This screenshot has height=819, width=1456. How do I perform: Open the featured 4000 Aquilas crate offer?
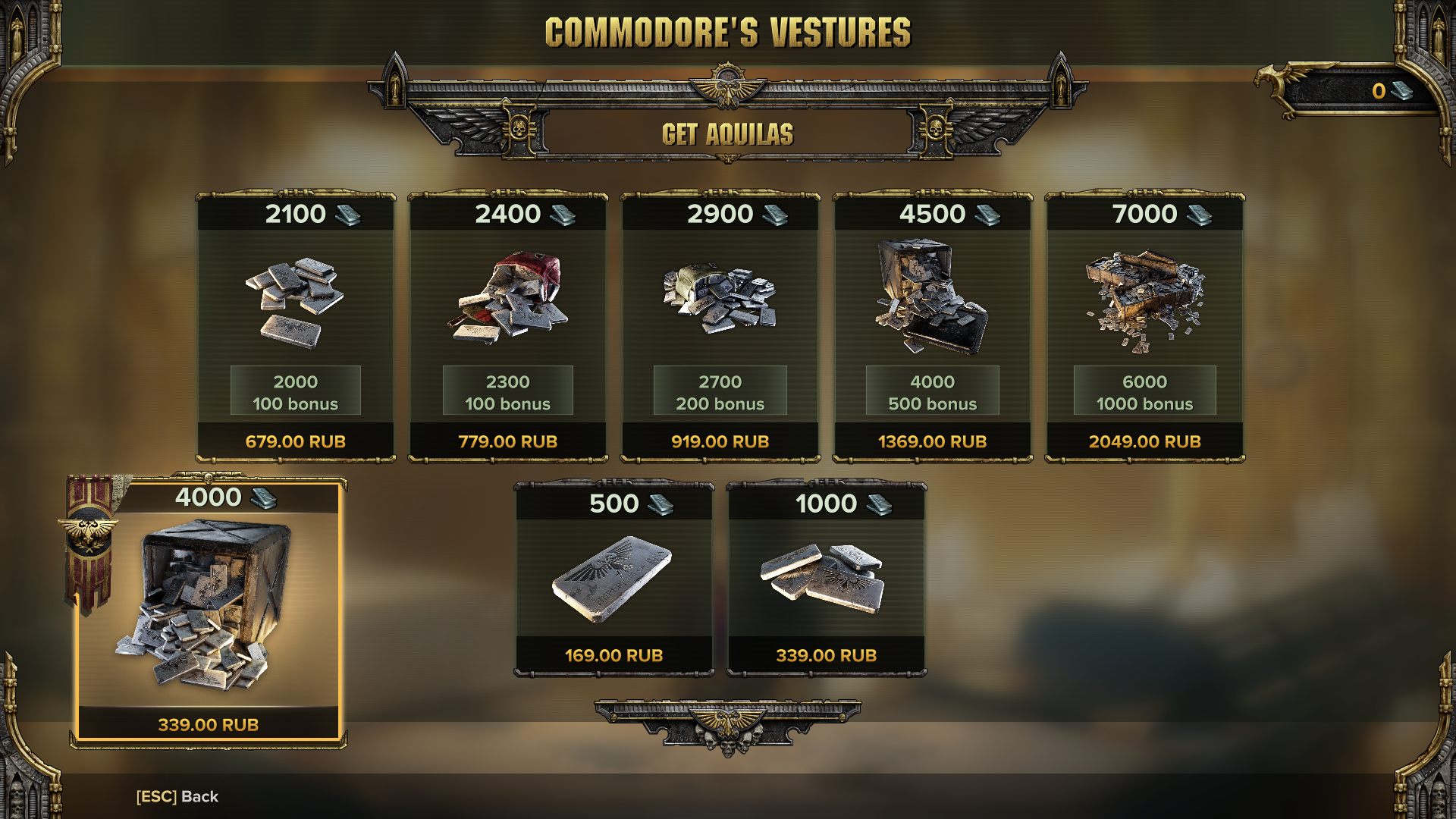click(209, 611)
